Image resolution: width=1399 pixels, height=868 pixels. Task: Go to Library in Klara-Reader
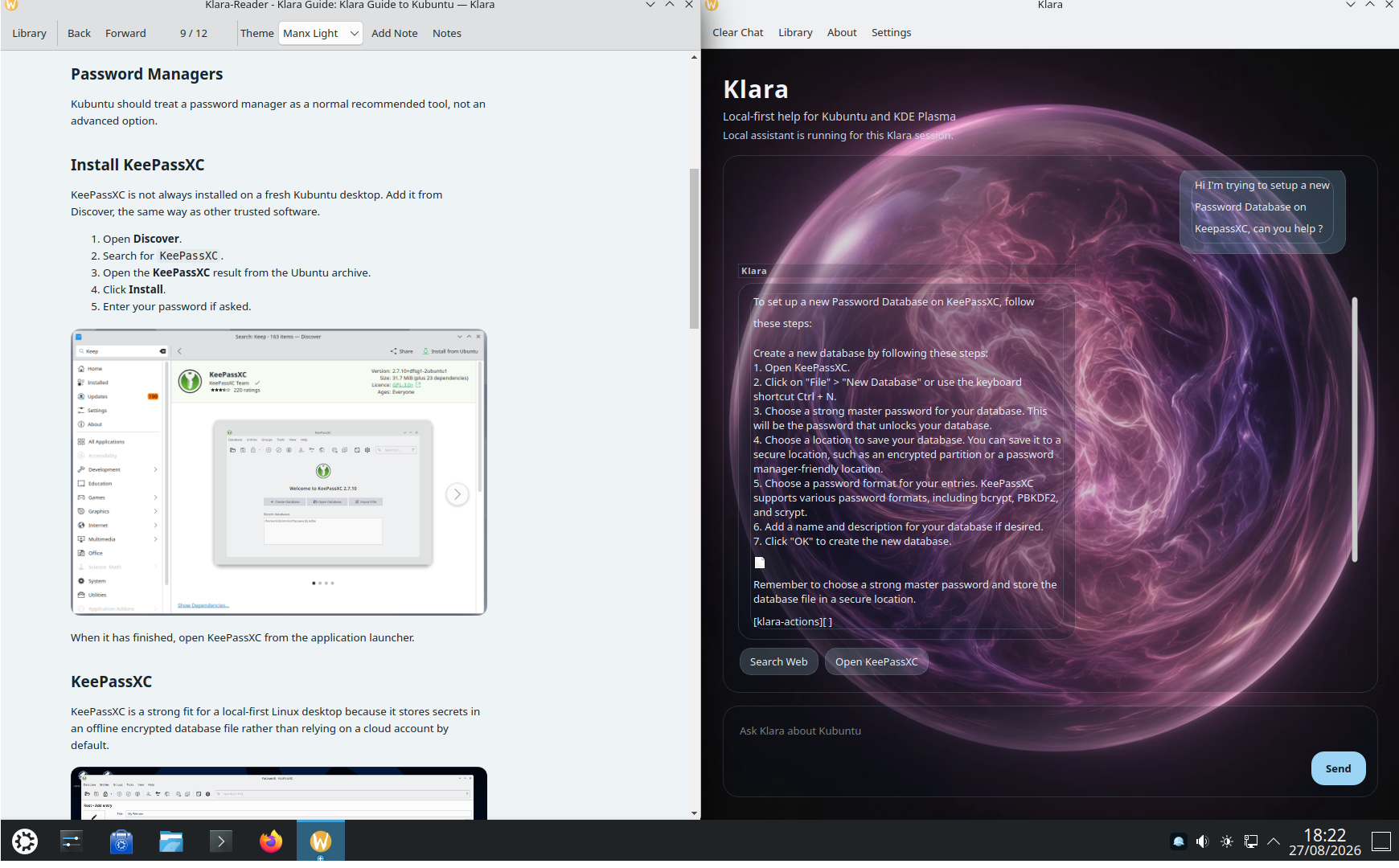click(x=29, y=33)
